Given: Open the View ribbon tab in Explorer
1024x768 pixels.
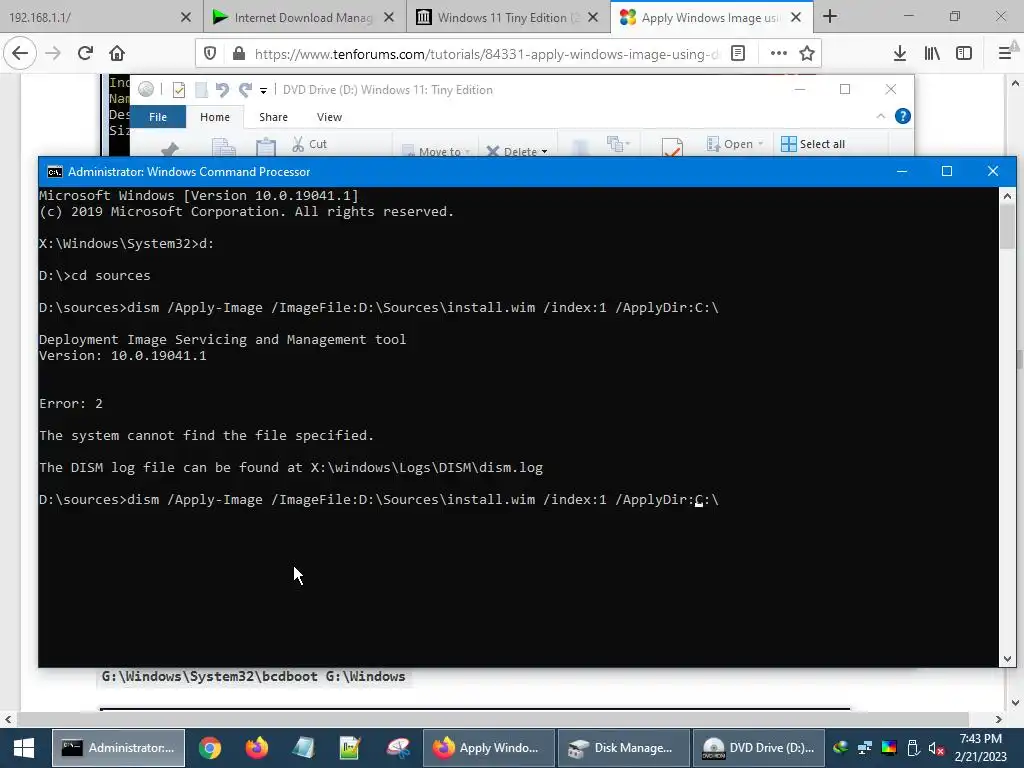Looking at the screenshot, I should pyautogui.click(x=329, y=117).
